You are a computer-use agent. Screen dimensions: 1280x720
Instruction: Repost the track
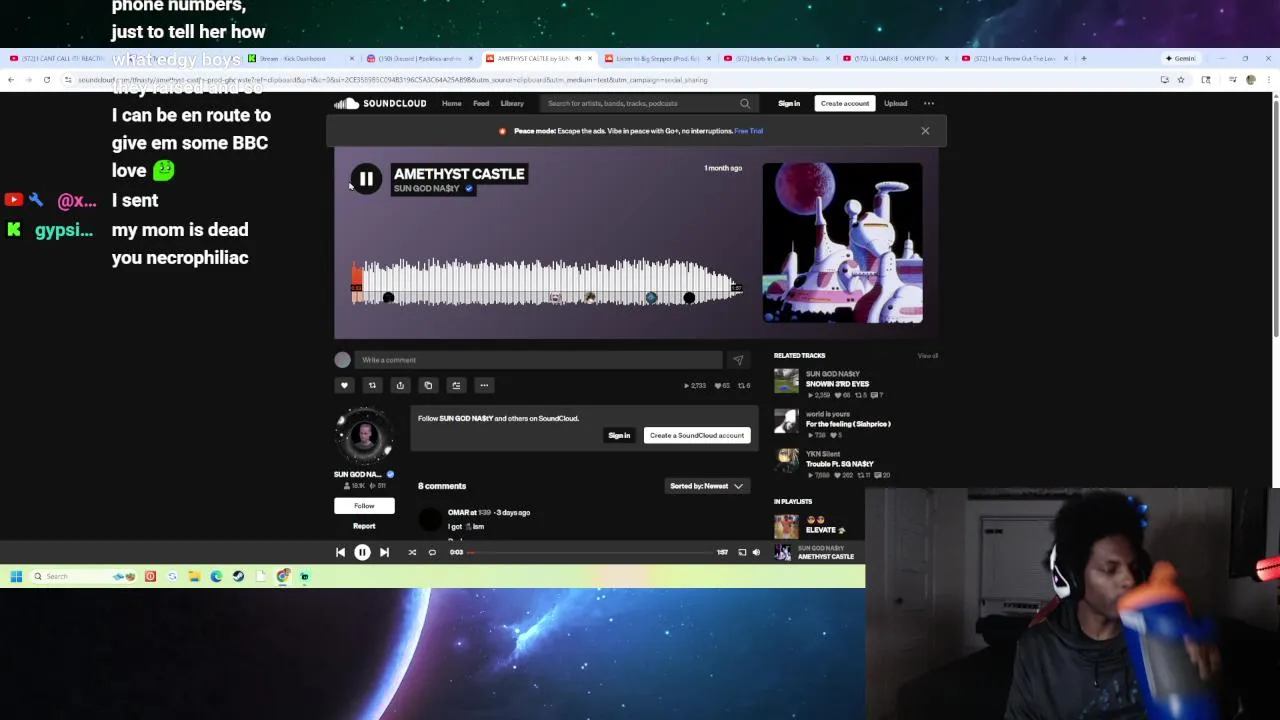[372, 385]
